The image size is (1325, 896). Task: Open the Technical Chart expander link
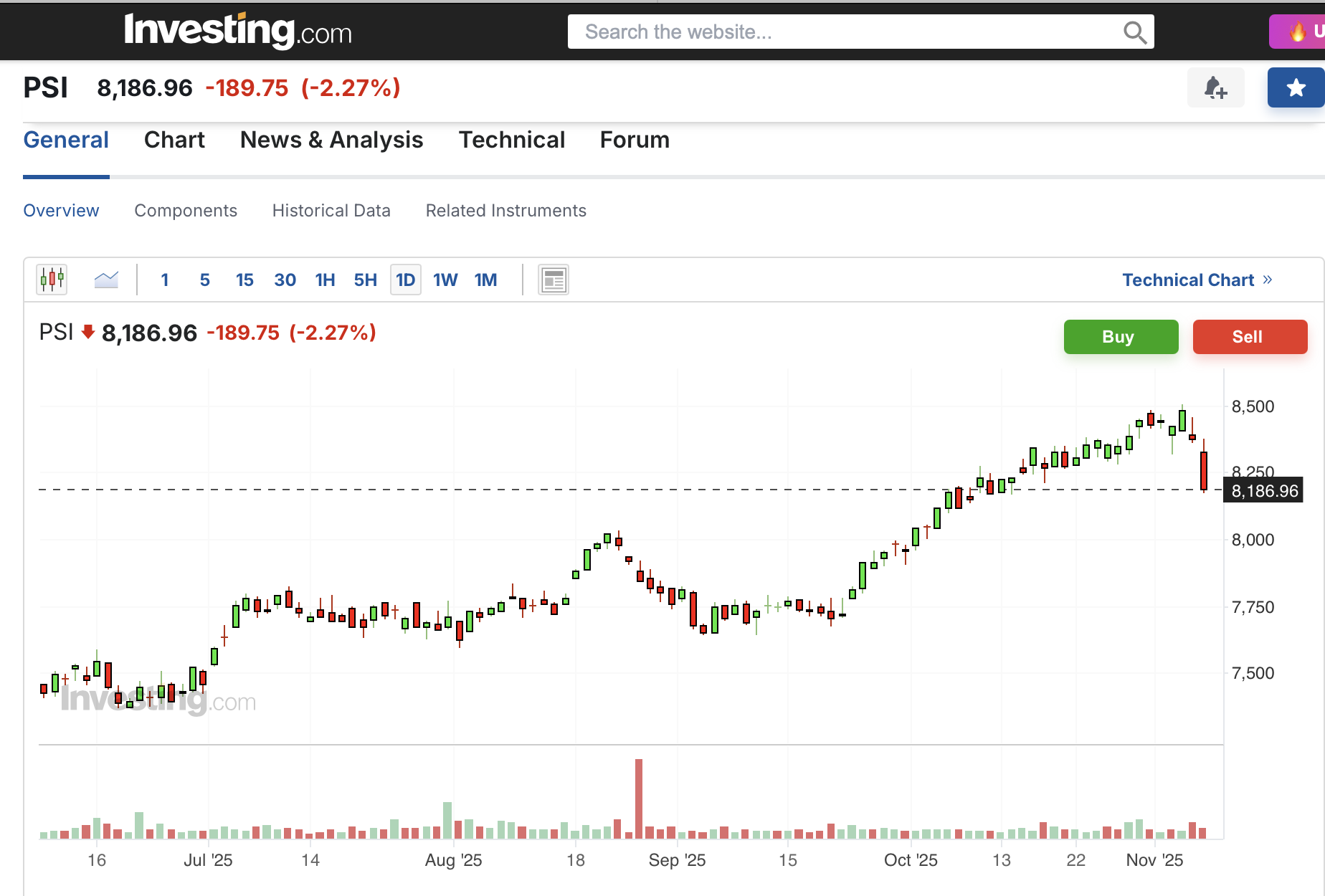click(x=1197, y=280)
